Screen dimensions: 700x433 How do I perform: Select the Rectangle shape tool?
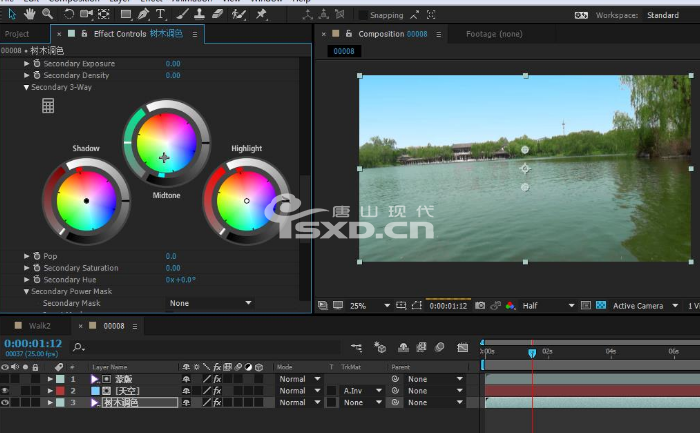click(126, 15)
